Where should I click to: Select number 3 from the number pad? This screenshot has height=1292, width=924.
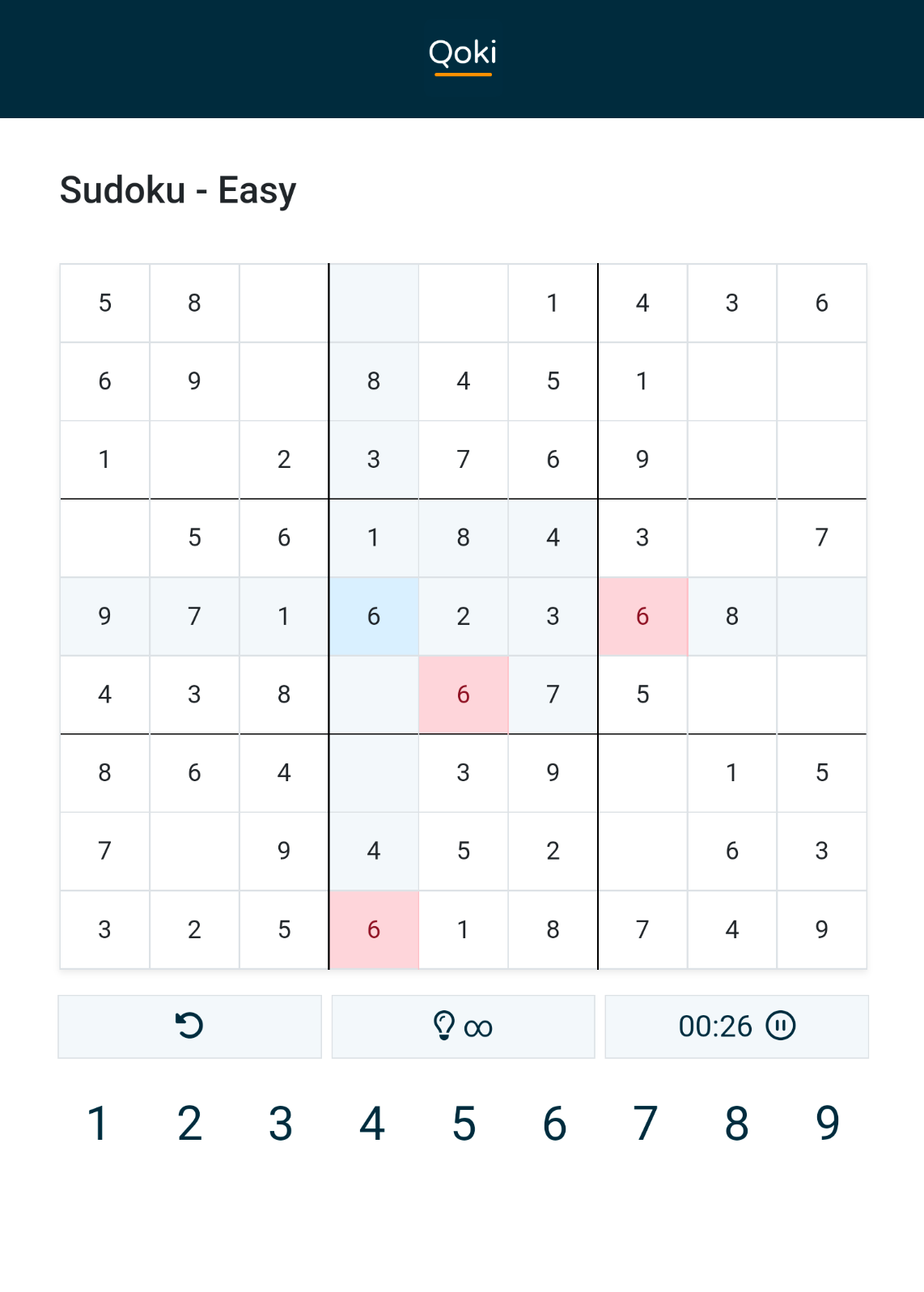(279, 1124)
